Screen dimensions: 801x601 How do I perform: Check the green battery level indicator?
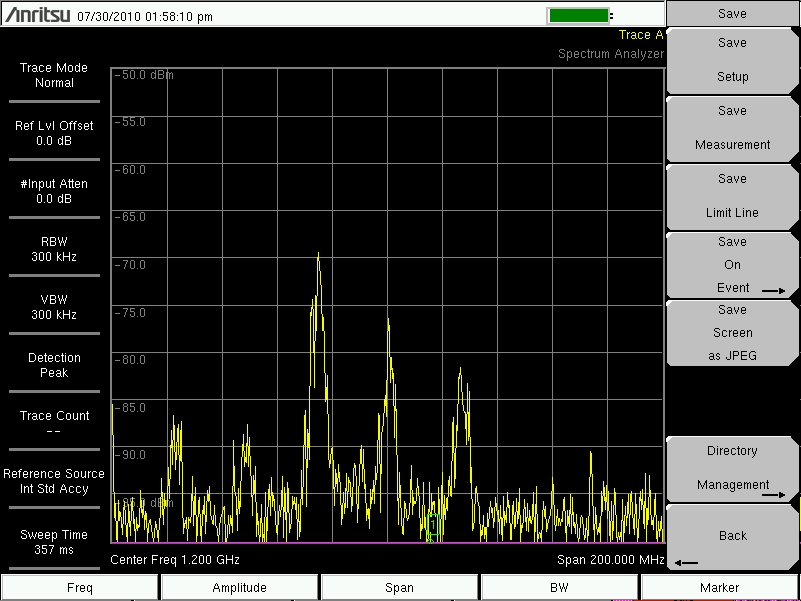(x=578, y=16)
